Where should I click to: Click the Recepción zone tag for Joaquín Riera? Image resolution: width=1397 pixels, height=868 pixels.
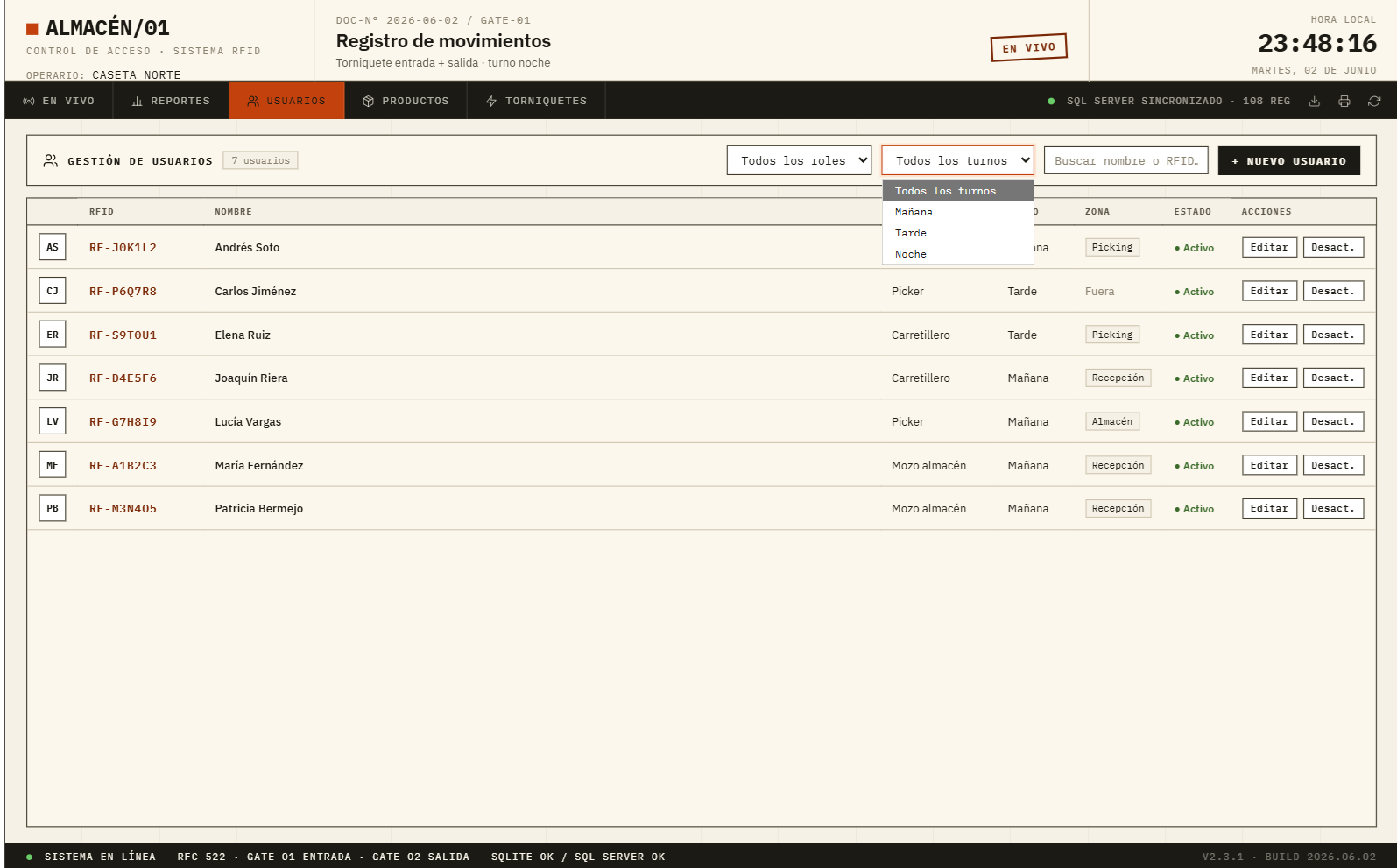(x=1118, y=378)
